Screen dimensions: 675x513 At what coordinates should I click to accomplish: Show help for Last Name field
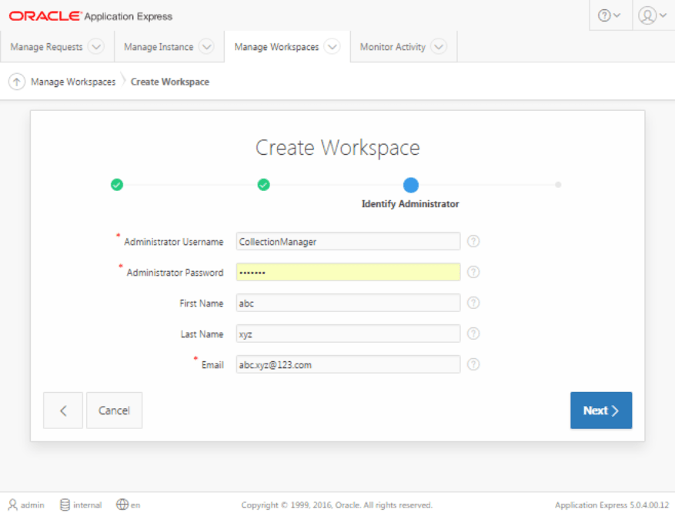pyautogui.click(x=473, y=334)
